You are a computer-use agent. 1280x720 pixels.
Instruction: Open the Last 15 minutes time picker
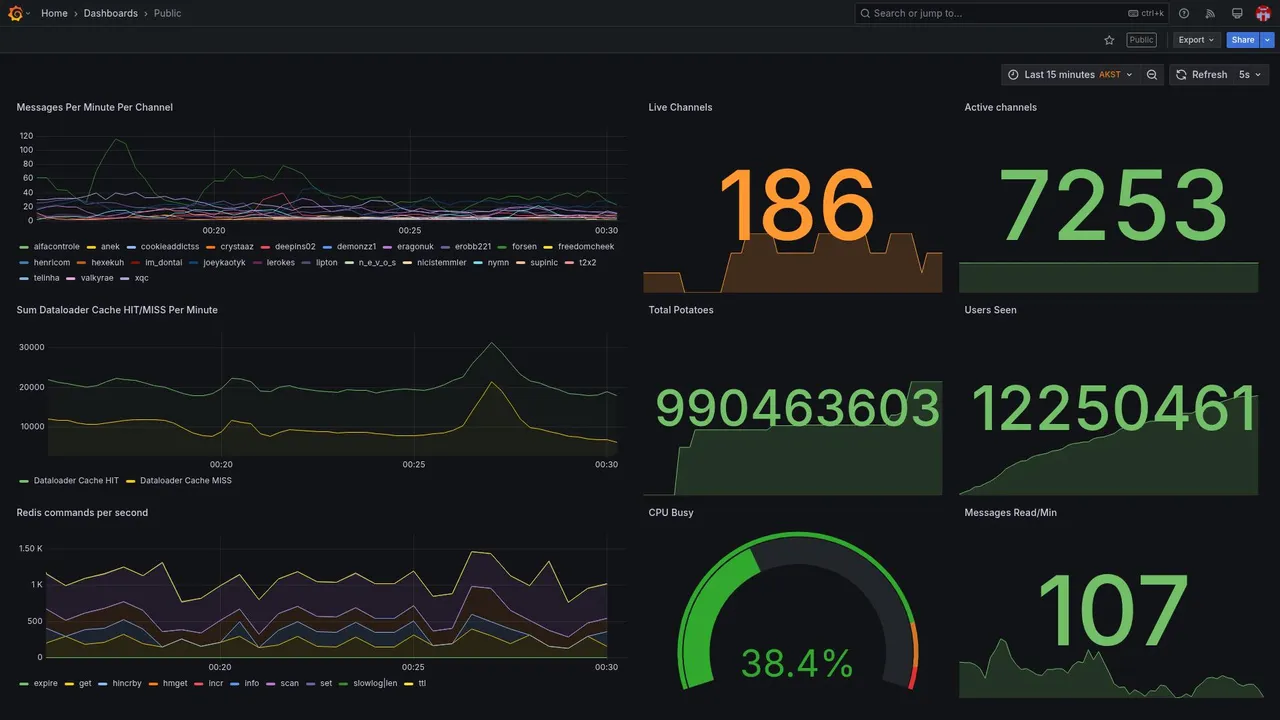pyautogui.click(x=1070, y=75)
